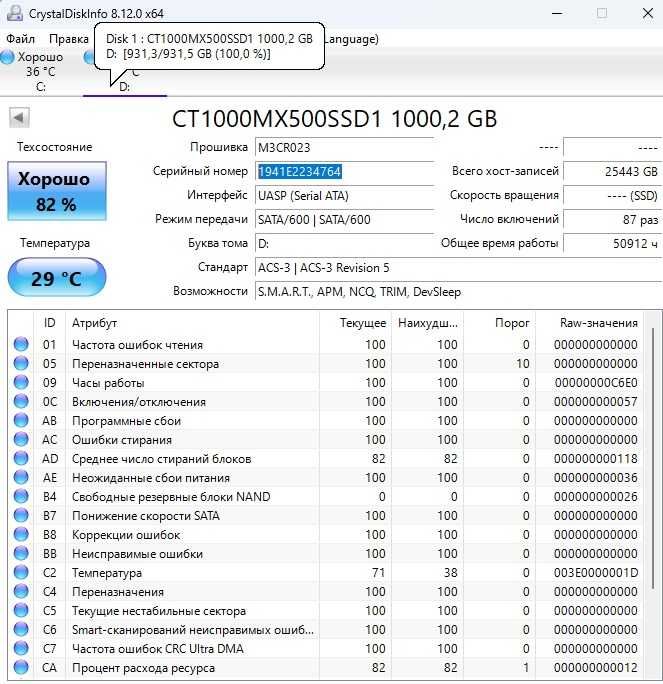This screenshot has height=684, width=663.
Task: Click status icon of row 0C
Action: pos(21,401)
